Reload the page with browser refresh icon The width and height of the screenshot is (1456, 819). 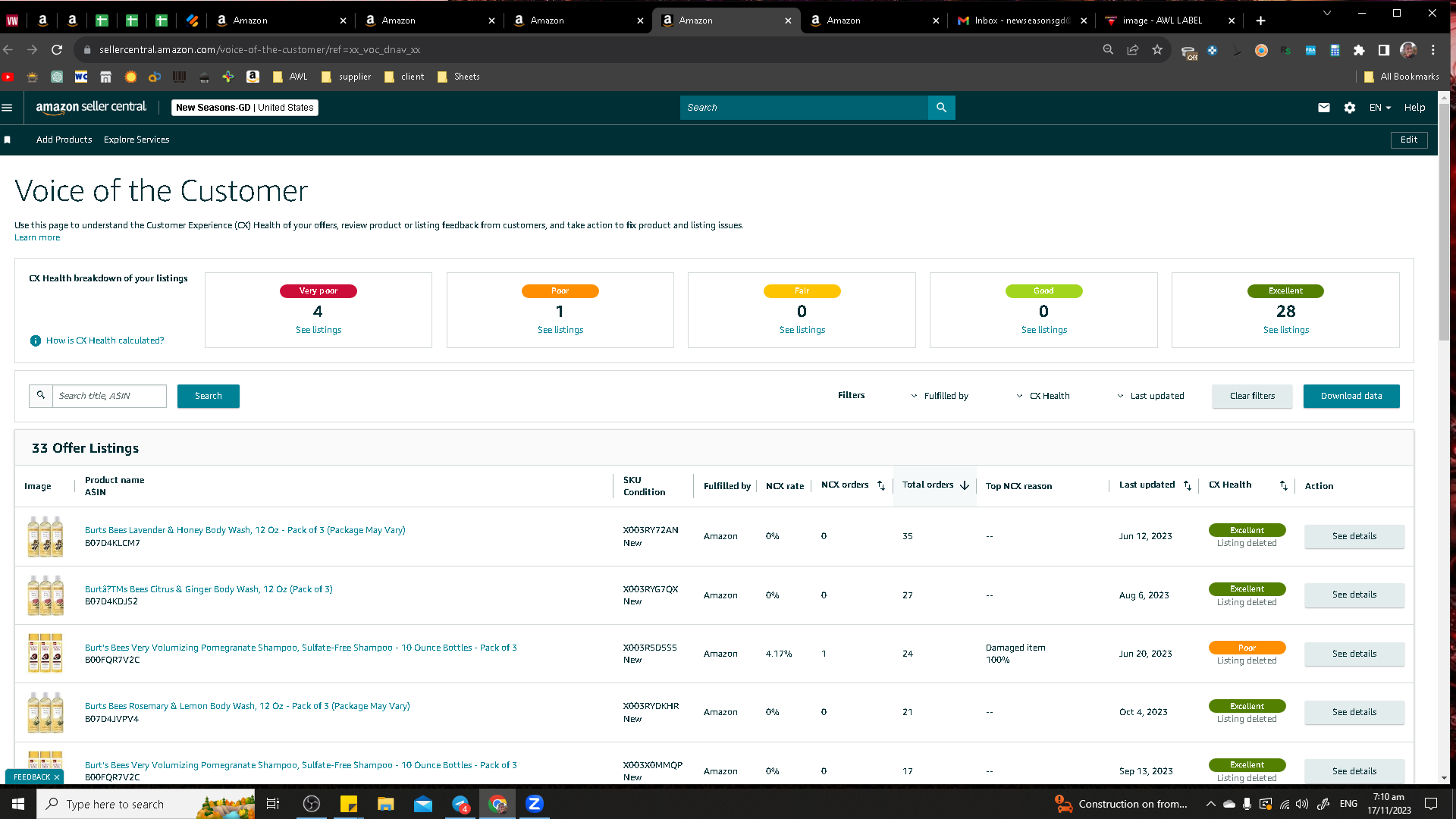point(57,50)
